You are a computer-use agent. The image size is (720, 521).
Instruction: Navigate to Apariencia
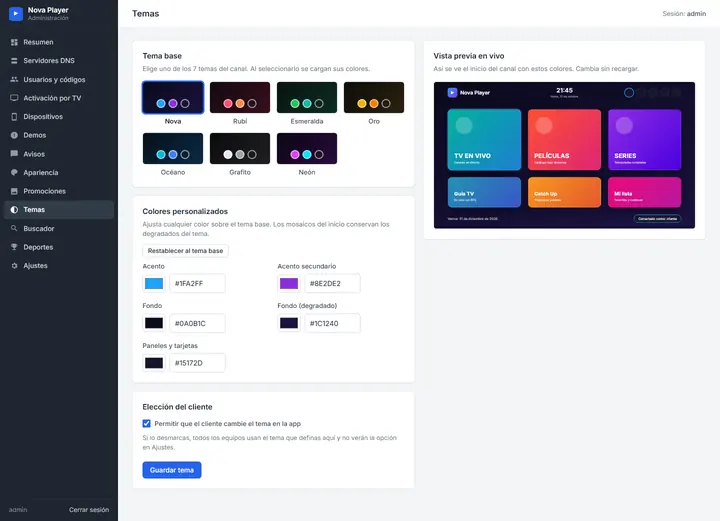click(x=59, y=173)
